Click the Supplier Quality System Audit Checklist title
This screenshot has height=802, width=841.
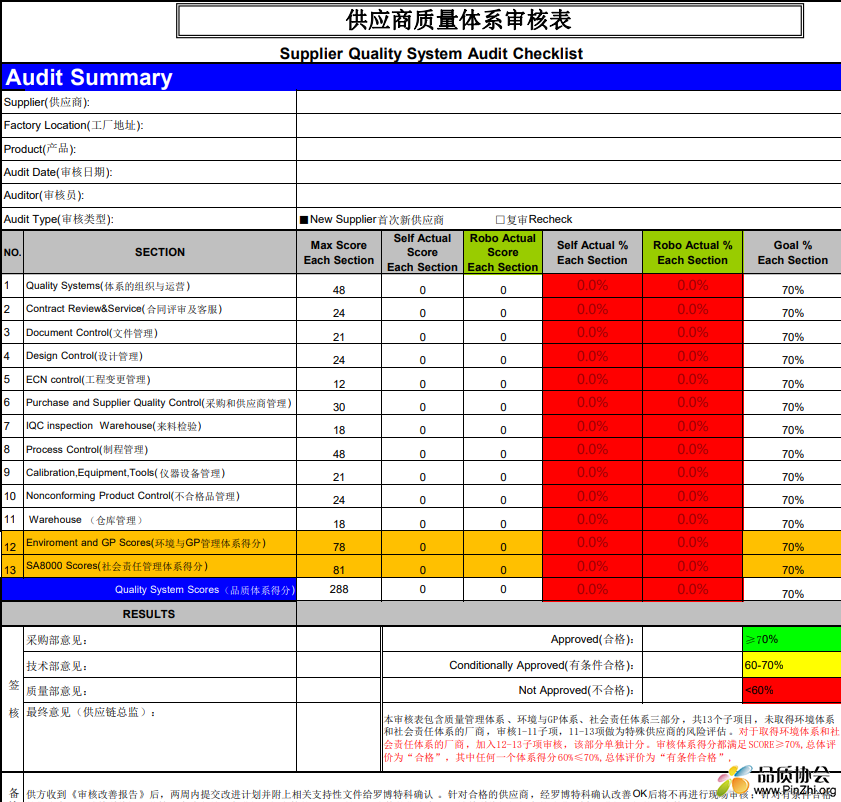coord(431,54)
